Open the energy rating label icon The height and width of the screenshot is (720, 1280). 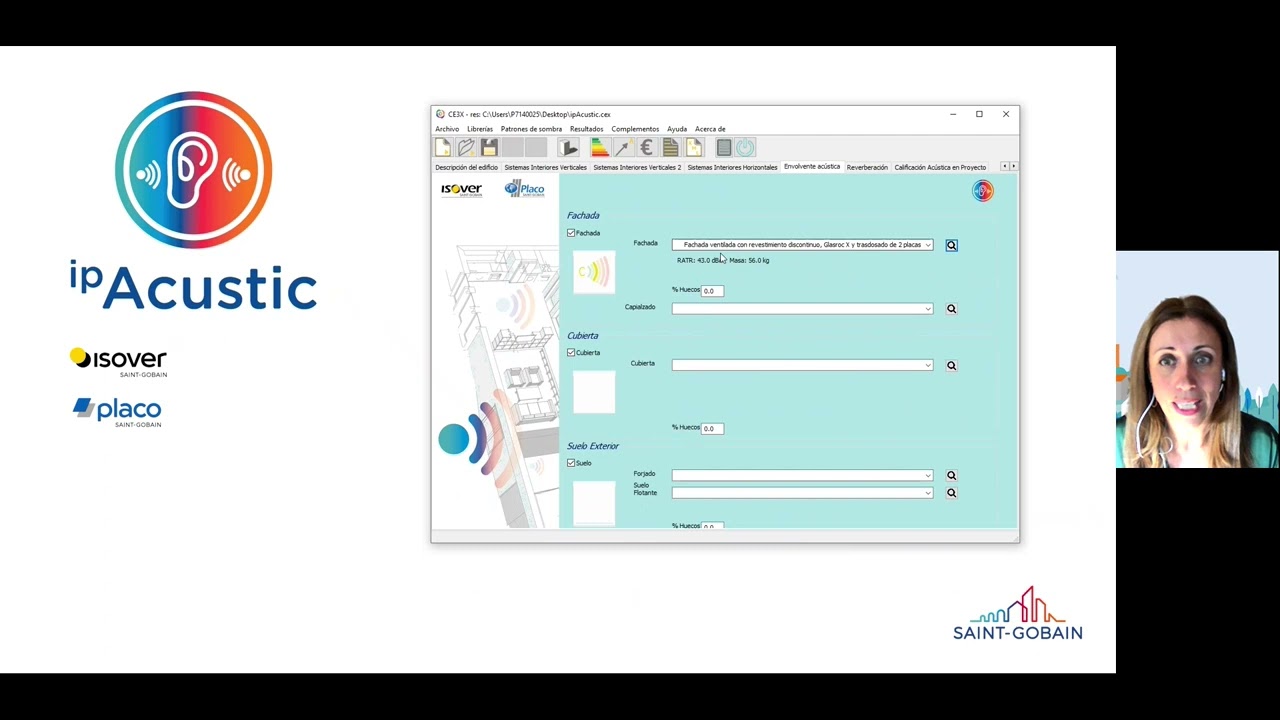[599, 148]
